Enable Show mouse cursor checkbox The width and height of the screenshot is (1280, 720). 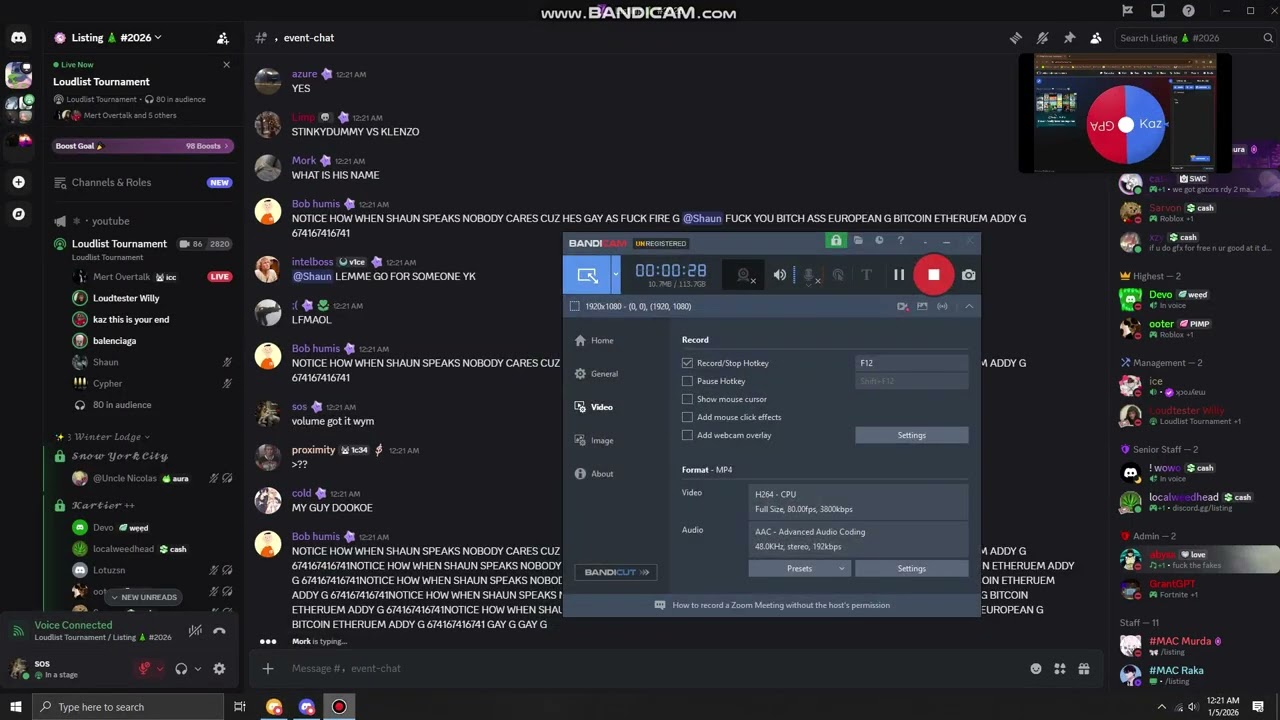click(x=687, y=399)
